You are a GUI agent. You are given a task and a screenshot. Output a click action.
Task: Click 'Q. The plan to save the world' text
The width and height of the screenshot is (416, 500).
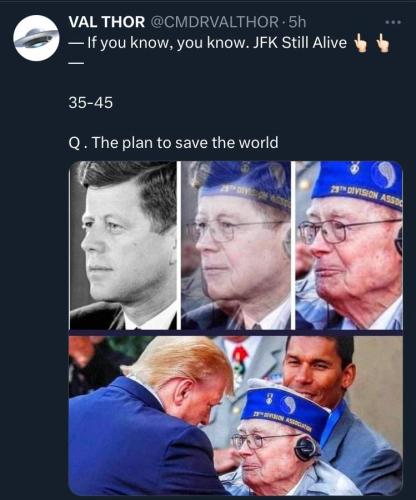[173, 143]
